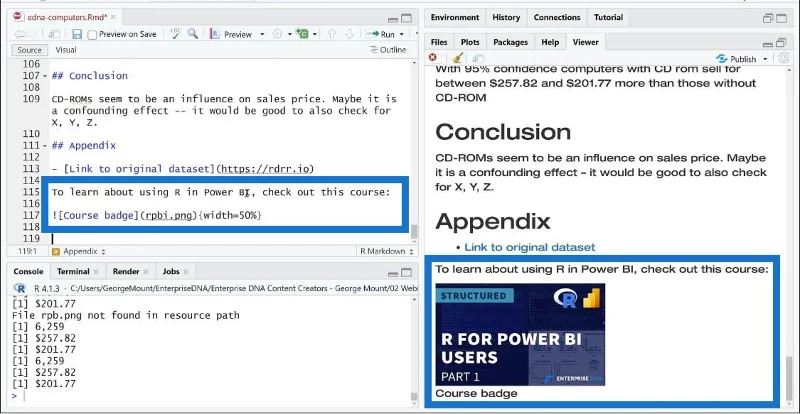Screen dimensions: 800x414
Task: Open the Packages tab
Action: click(510, 42)
